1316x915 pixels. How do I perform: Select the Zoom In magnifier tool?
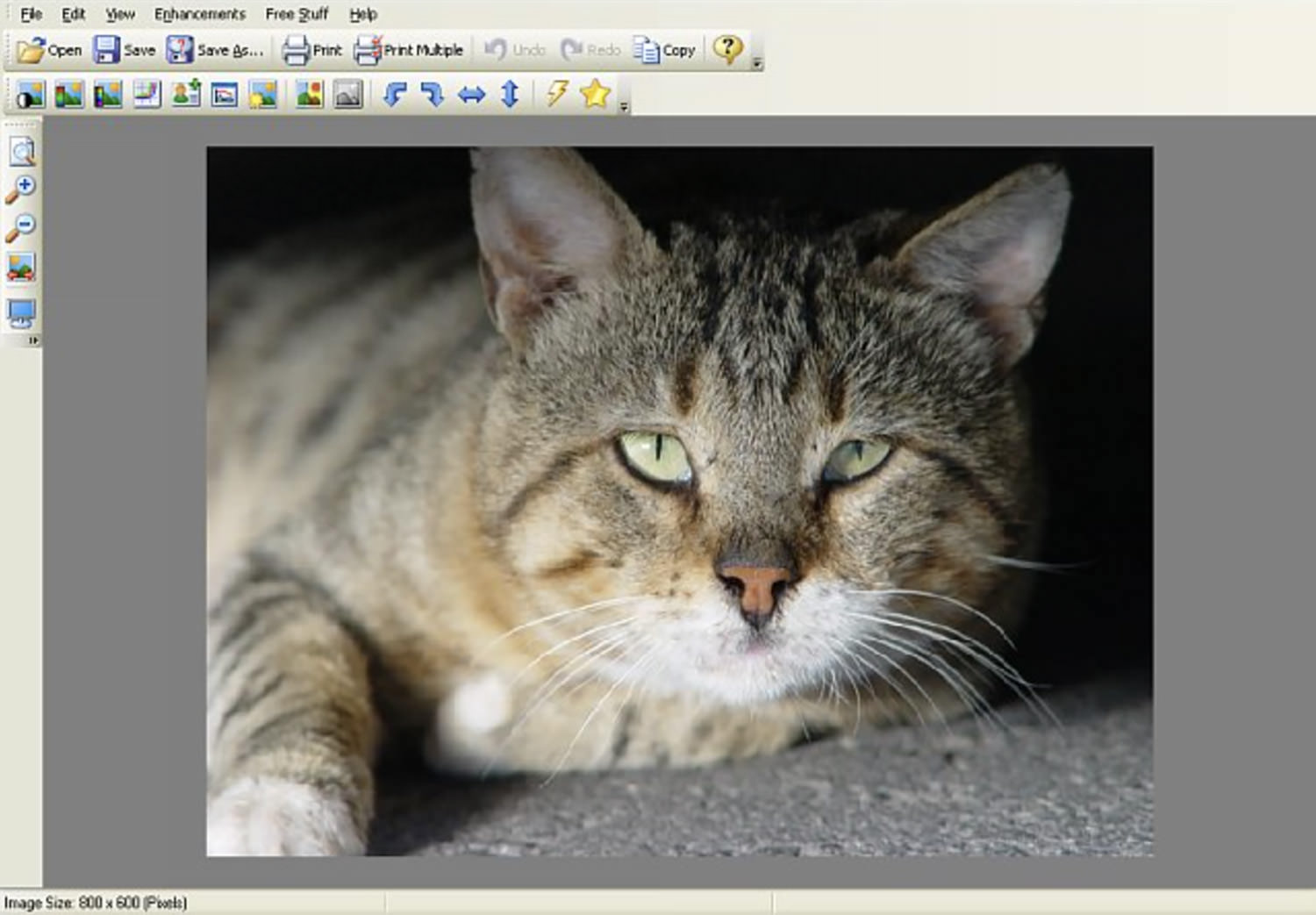coord(23,186)
